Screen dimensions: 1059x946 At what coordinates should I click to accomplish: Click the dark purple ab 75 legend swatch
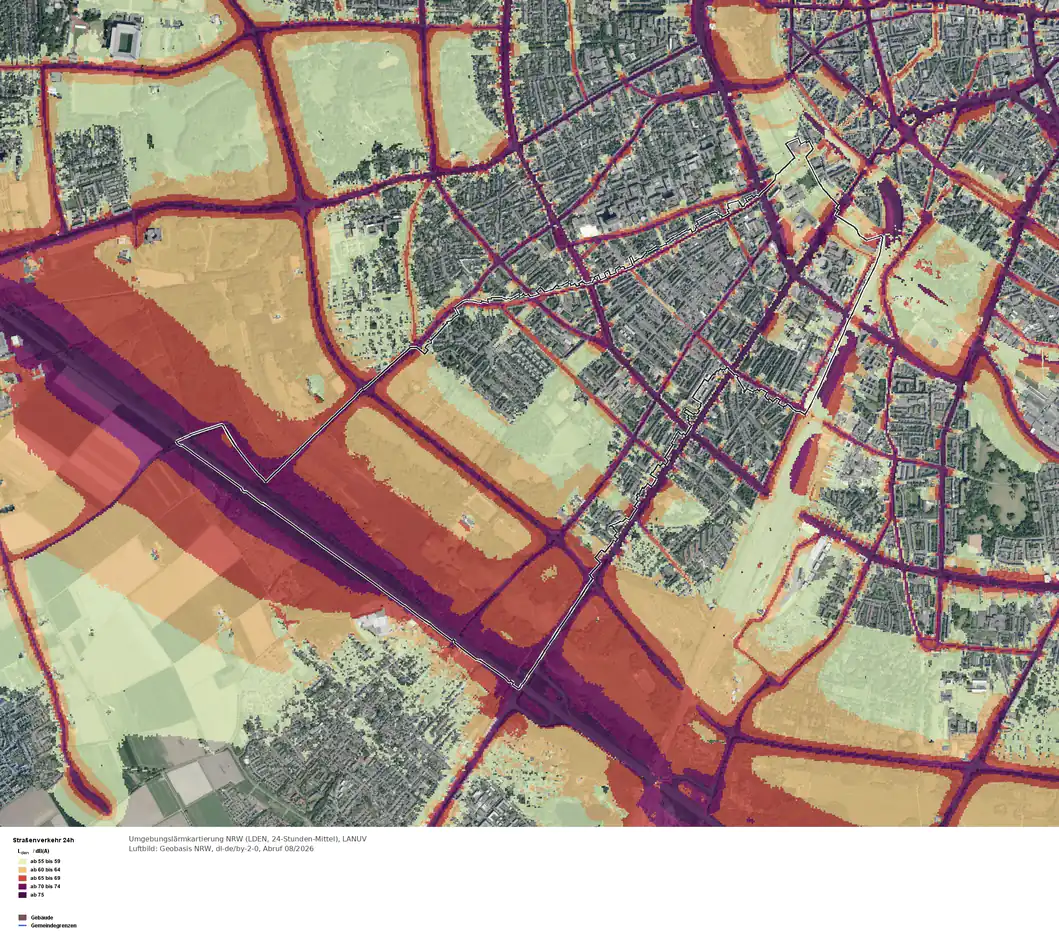point(22,895)
